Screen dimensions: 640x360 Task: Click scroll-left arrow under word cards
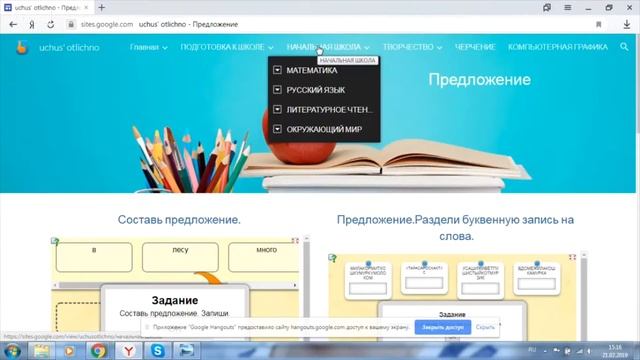click(x=56, y=285)
